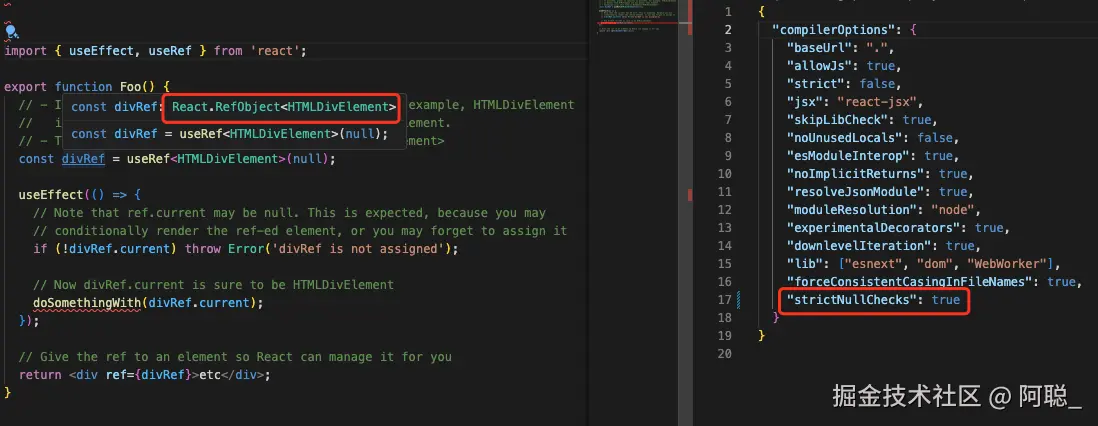1098x426 pixels.
Task: Click 'ref={divRef}' attribute in the JSX div
Action: [x=150, y=375]
